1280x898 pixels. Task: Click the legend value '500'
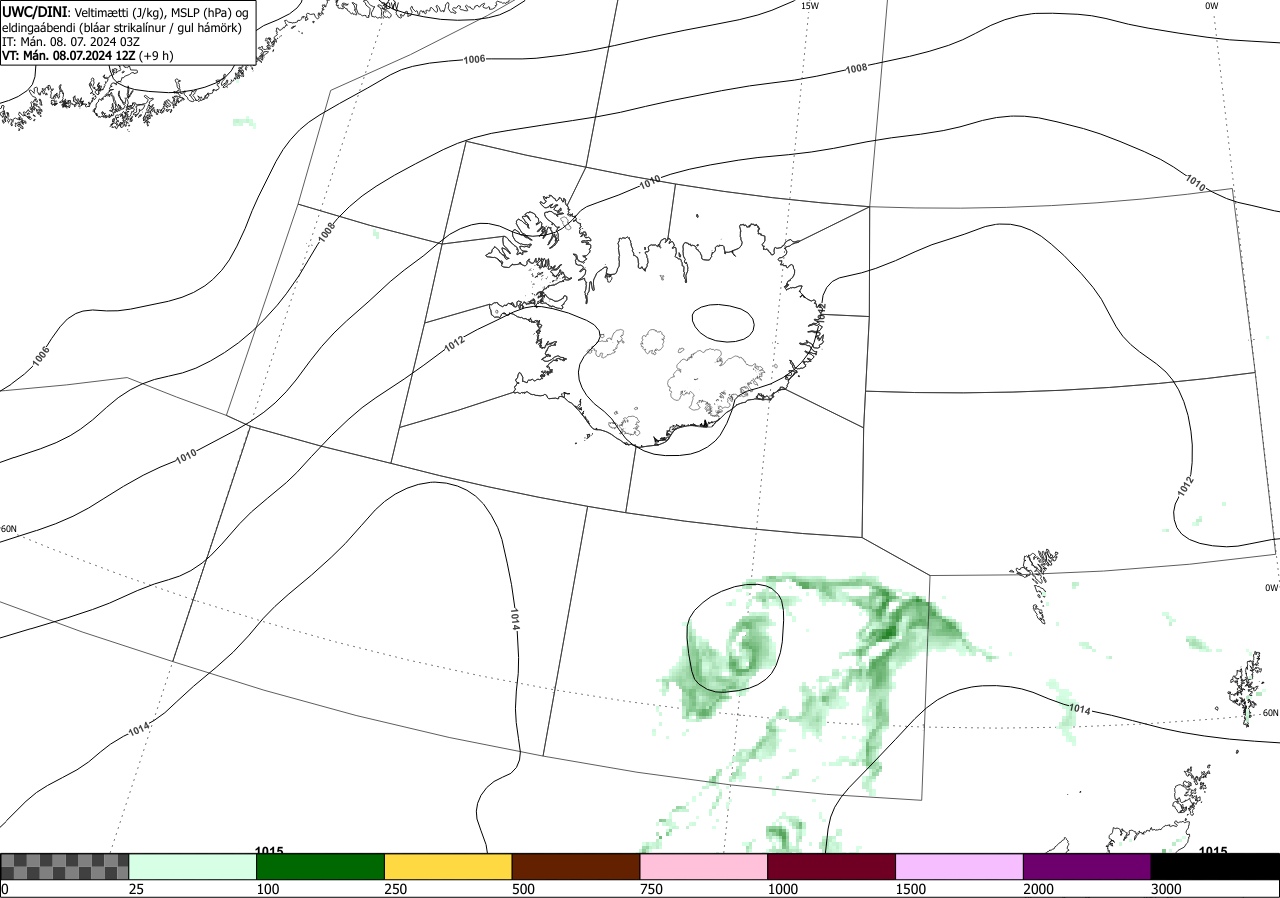coord(524,889)
